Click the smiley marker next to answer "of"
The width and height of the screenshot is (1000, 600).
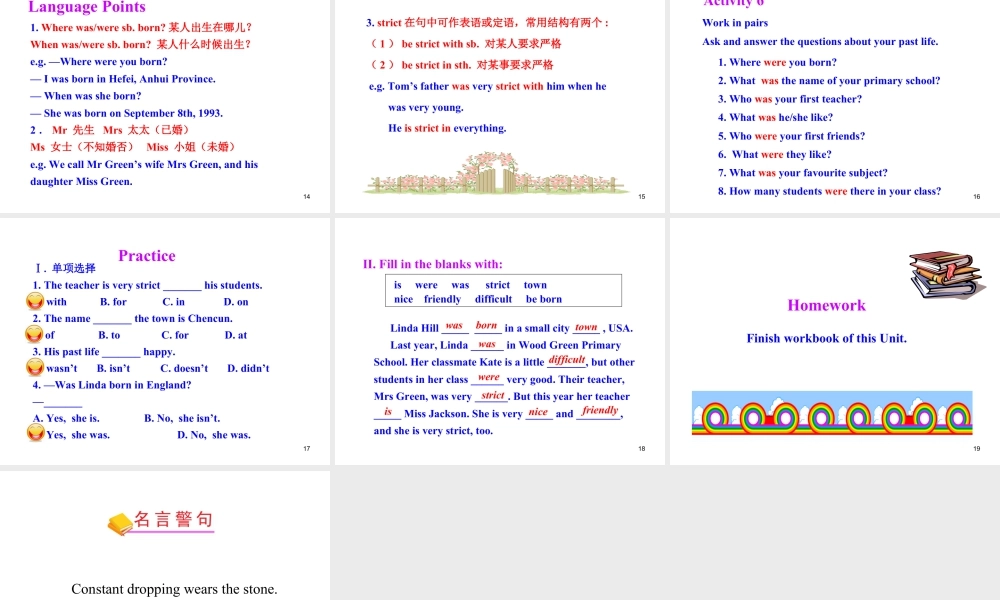click(36, 334)
